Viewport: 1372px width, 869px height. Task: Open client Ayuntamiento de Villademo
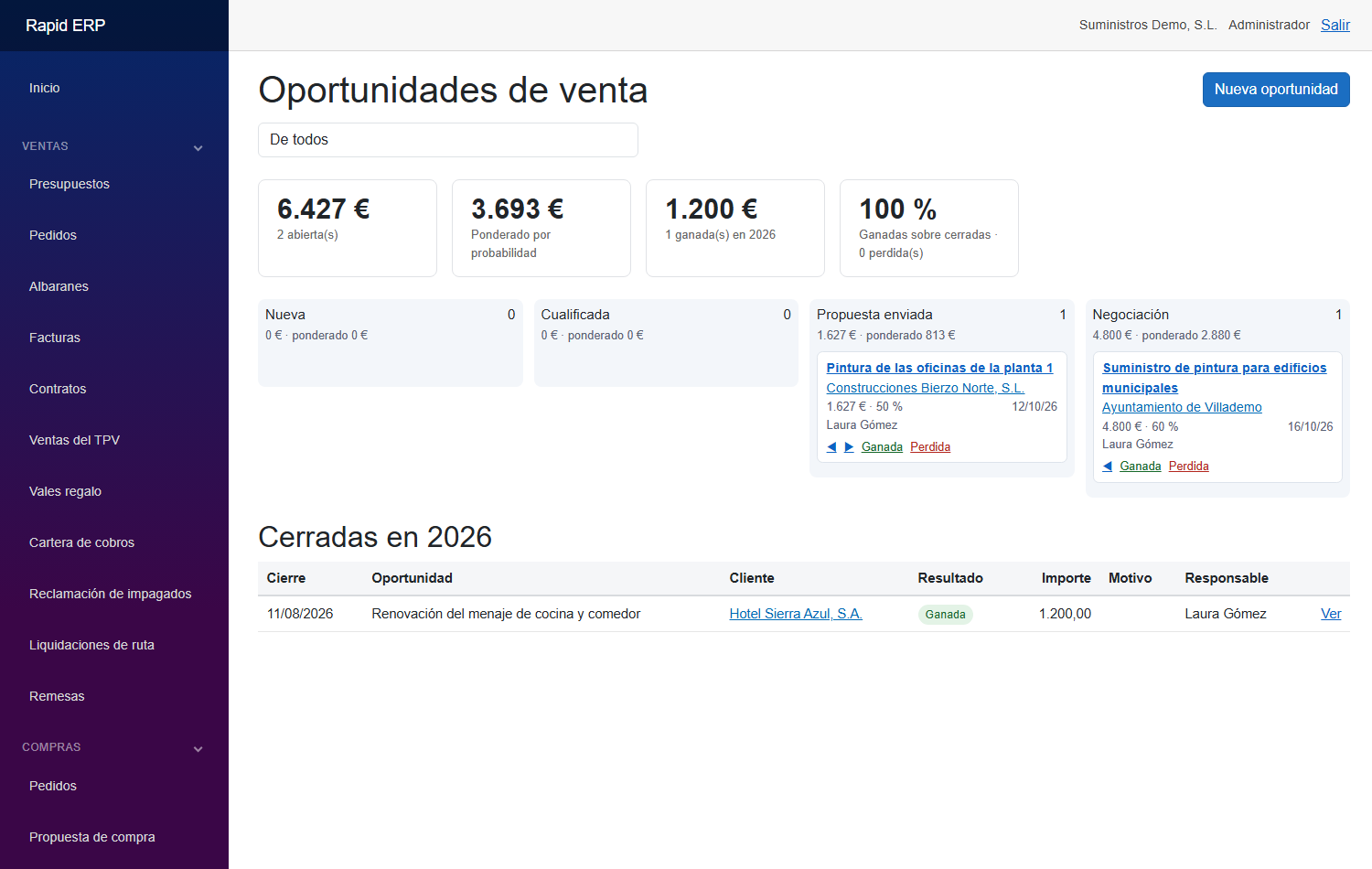(1182, 407)
